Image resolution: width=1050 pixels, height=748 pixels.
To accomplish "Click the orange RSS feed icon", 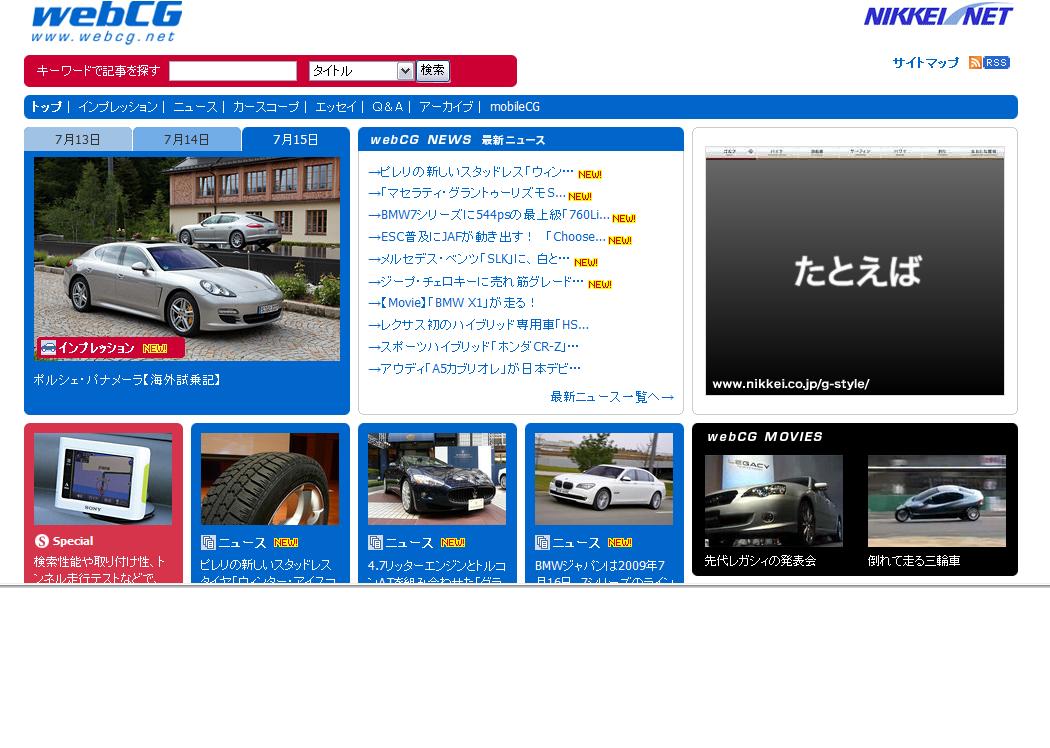I will click(975, 63).
